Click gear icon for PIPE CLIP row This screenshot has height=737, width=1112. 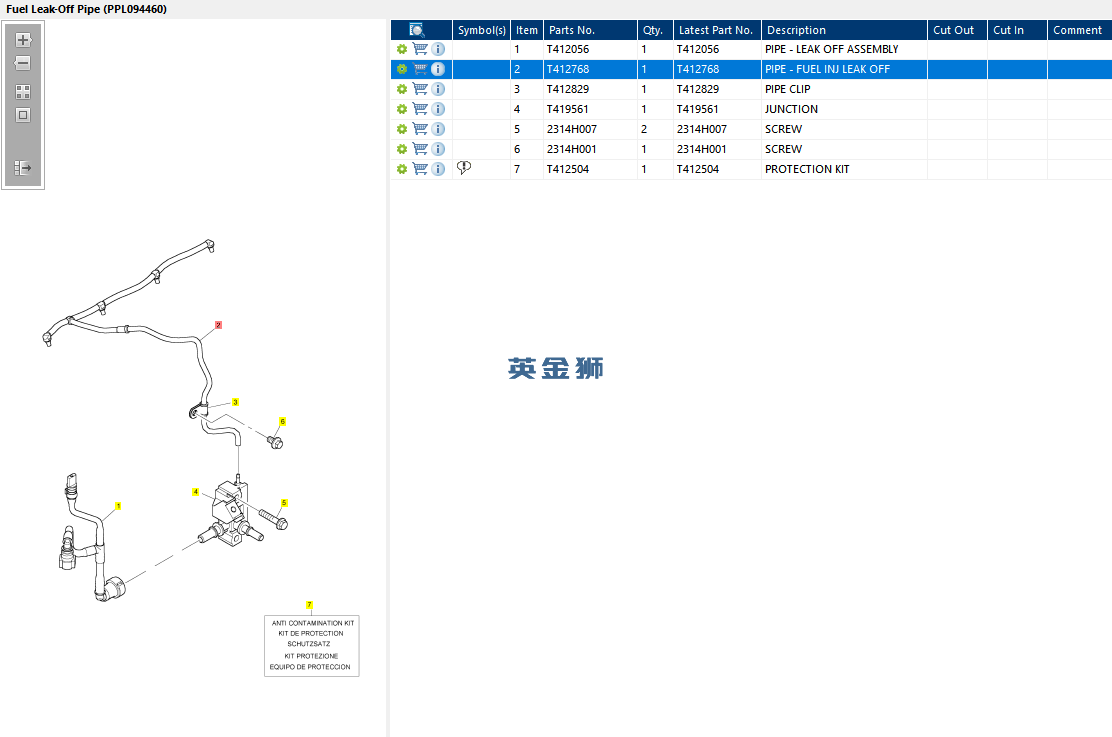(x=401, y=89)
